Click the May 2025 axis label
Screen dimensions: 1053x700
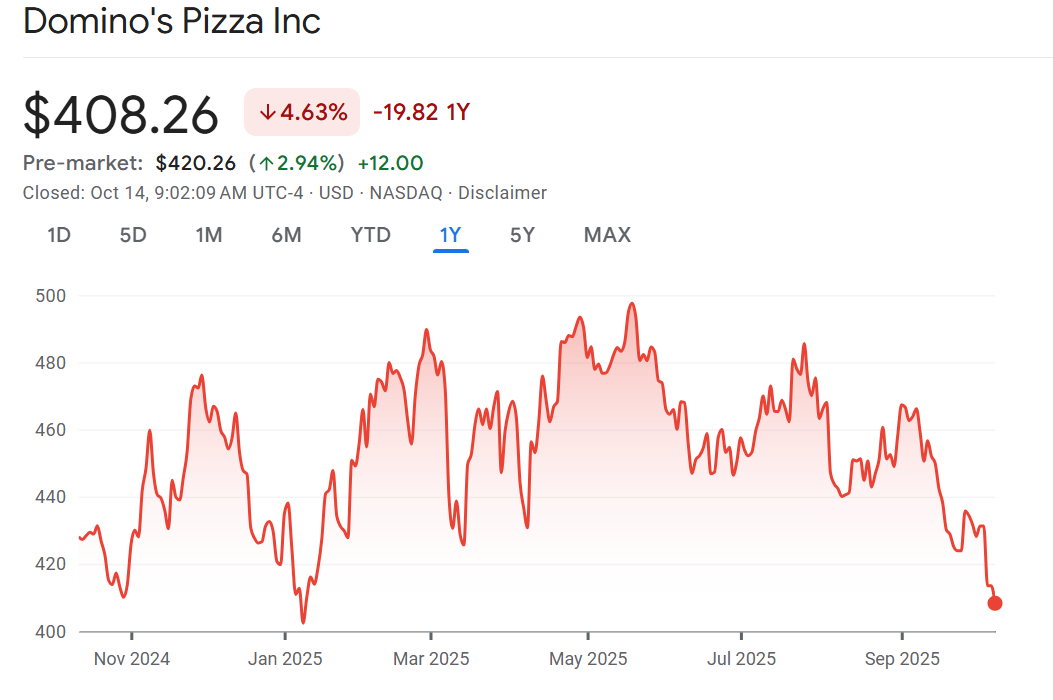click(589, 659)
